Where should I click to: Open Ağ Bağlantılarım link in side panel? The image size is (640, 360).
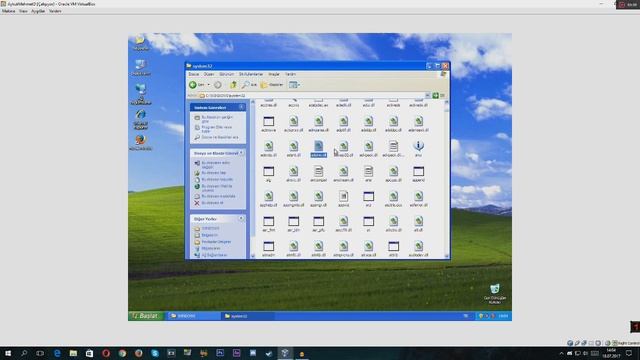pyautogui.click(x=211, y=255)
